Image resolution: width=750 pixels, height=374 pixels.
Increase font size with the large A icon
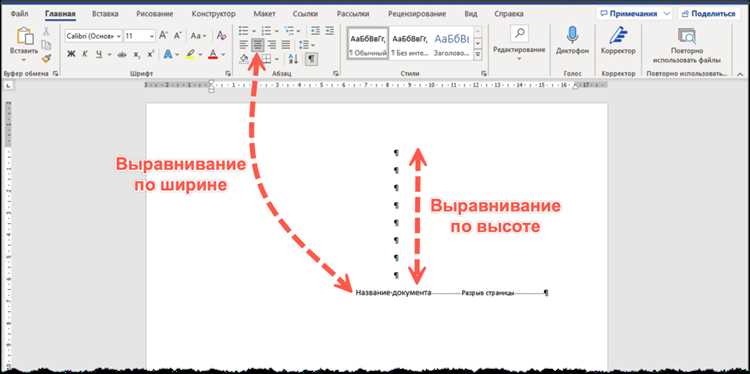pyautogui.click(x=164, y=35)
